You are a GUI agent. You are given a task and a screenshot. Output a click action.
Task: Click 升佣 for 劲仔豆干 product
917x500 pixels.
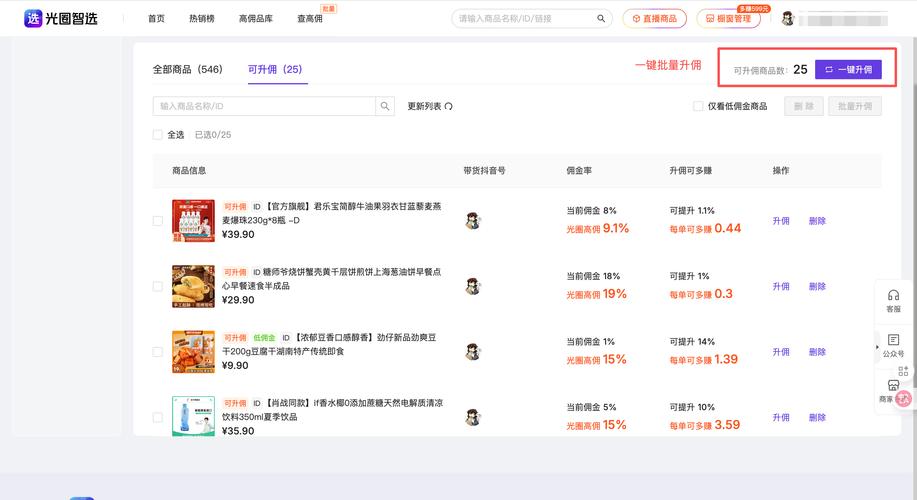coord(781,352)
